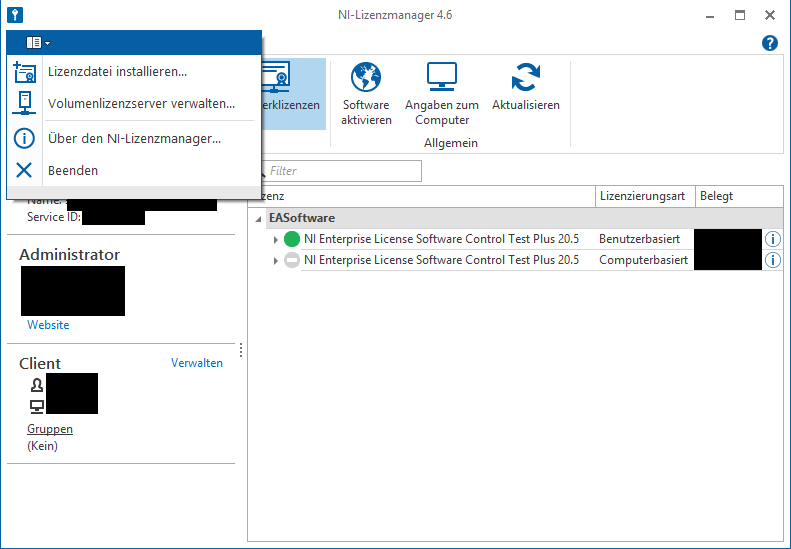Open Über den NI-Lizenzmanager... menu entry
This screenshot has height=549, width=791.
[x=134, y=138]
